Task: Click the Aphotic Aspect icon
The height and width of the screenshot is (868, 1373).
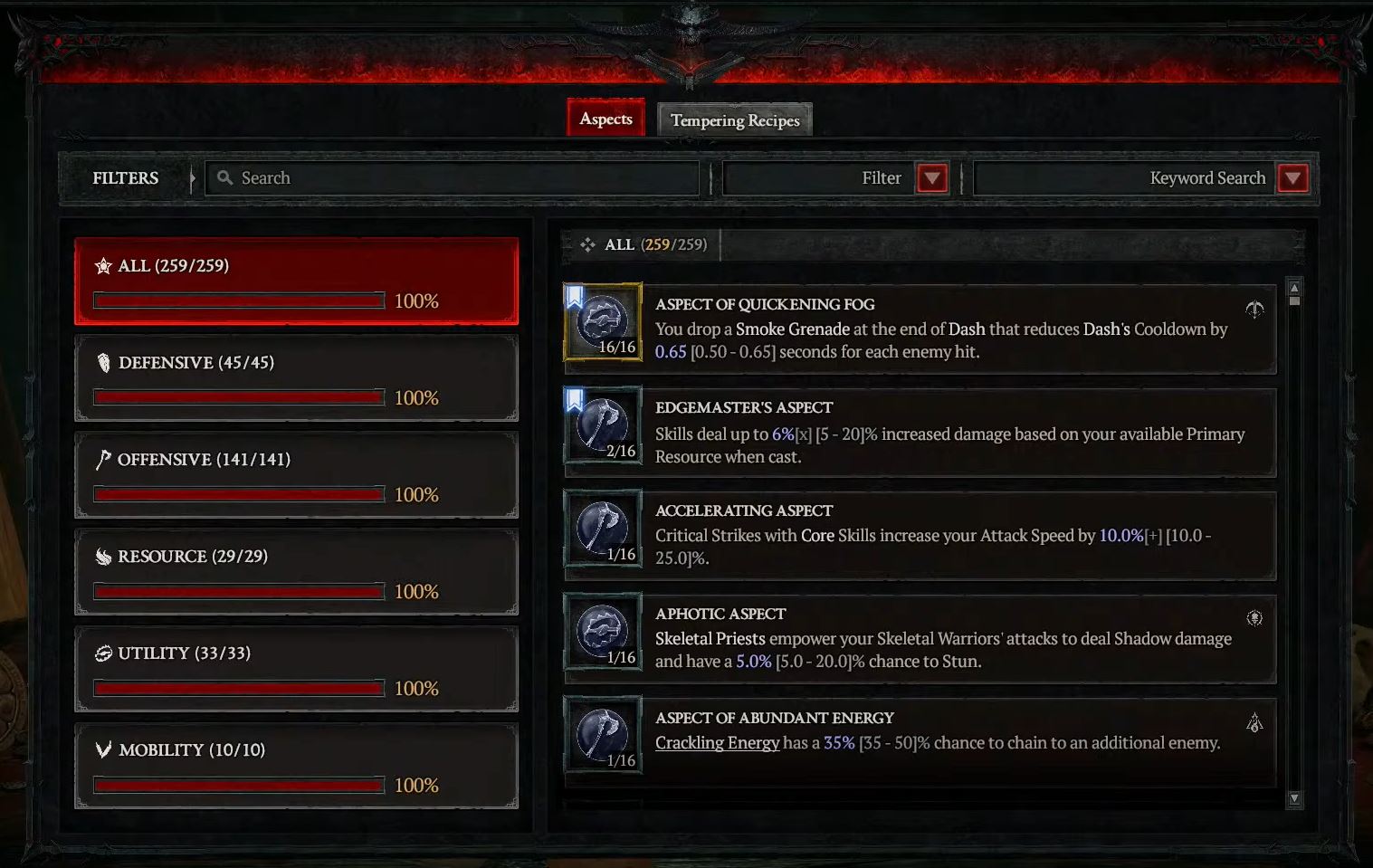Action: (x=603, y=632)
